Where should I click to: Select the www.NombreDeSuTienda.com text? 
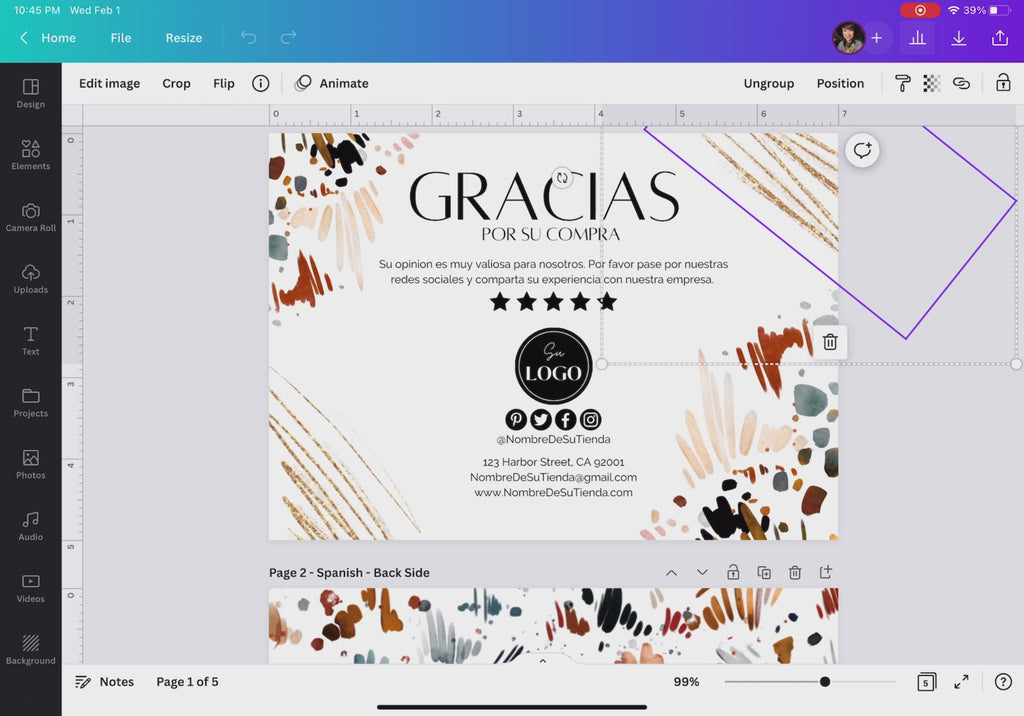(553, 492)
